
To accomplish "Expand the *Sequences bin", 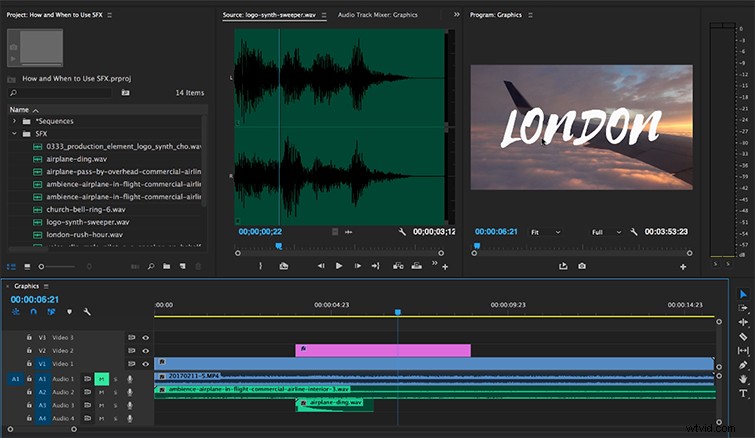I will [14, 121].
